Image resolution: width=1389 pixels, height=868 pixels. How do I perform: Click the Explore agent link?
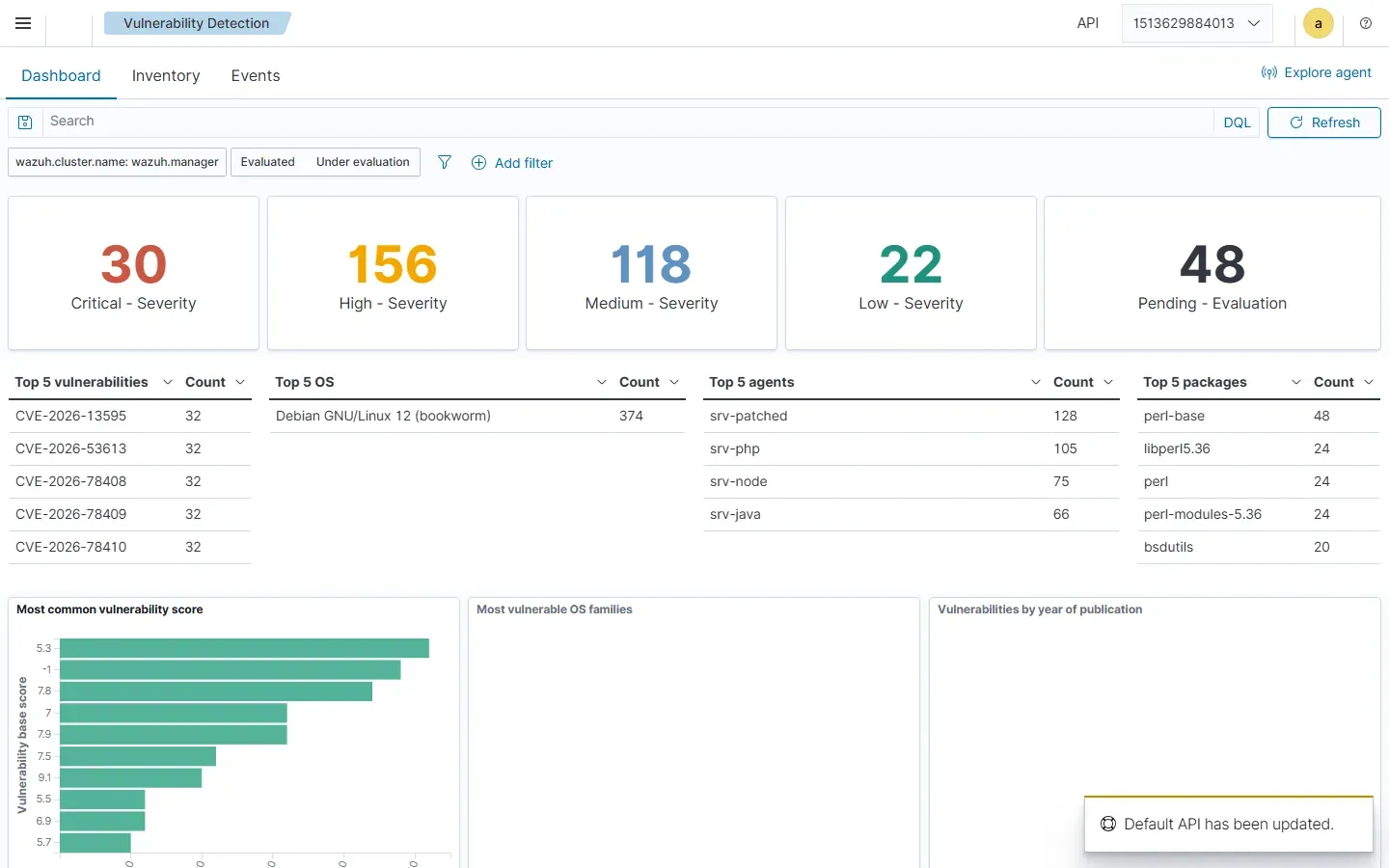click(1316, 72)
